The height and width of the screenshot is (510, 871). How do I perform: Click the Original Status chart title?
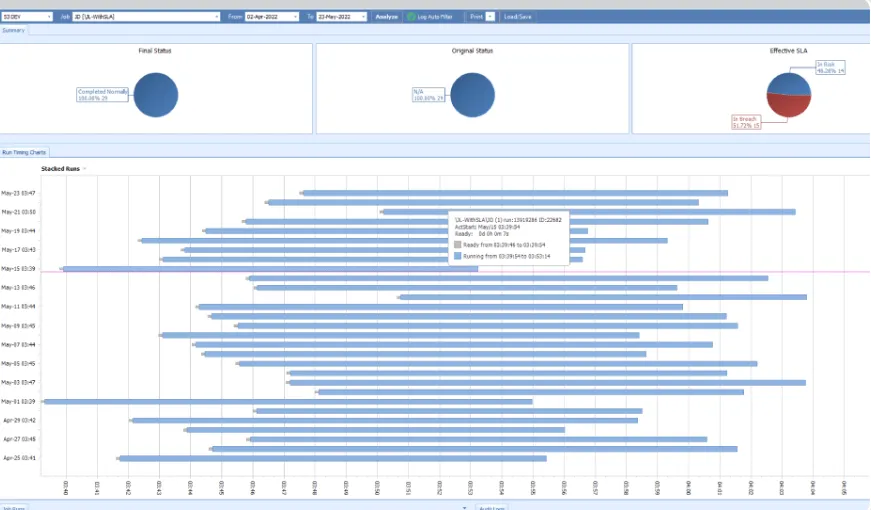point(472,51)
